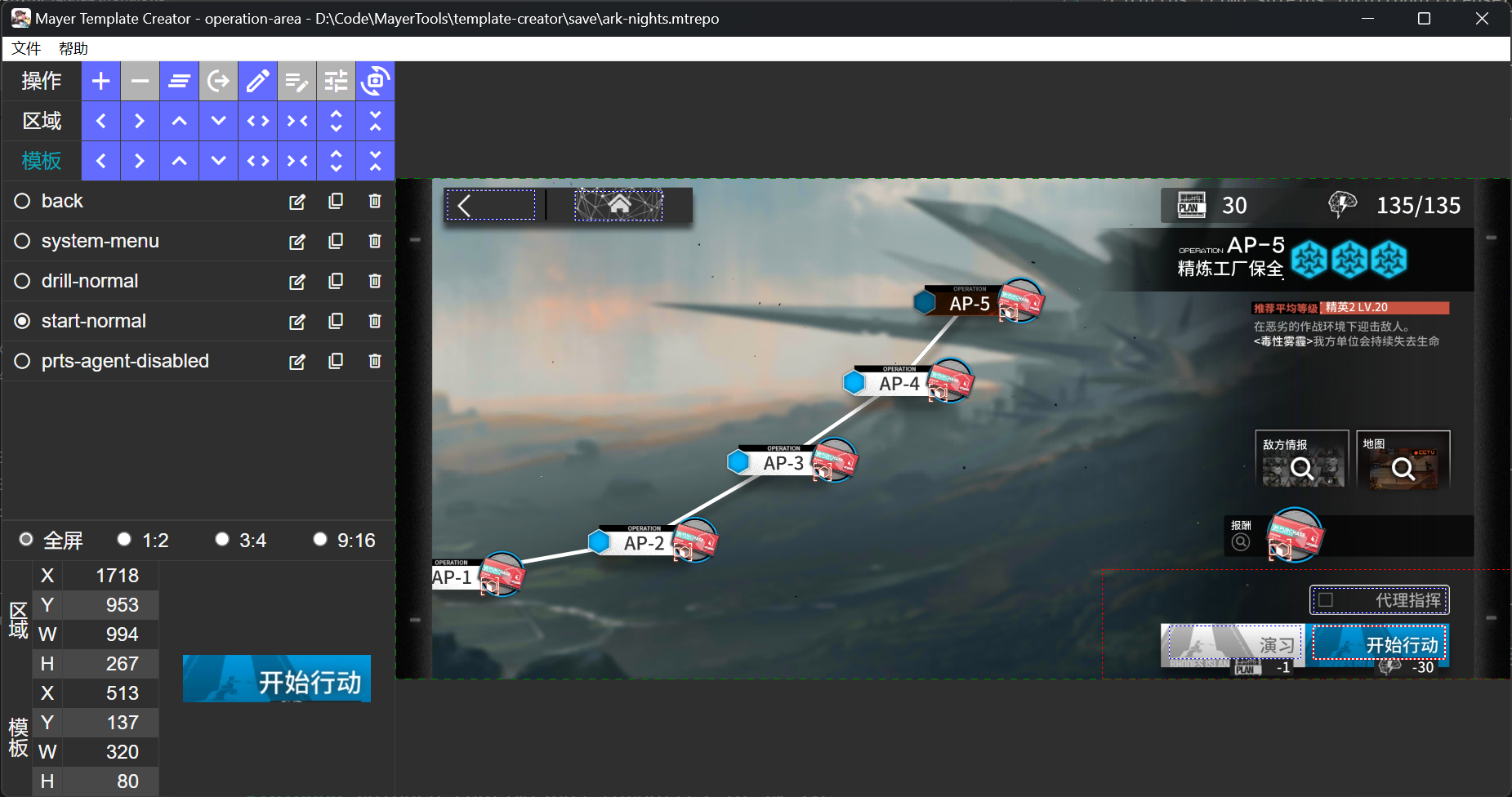Image resolution: width=1512 pixels, height=797 pixels.
Task: Move 模板 right with its right arrow
Action: (x=140, y=161)
